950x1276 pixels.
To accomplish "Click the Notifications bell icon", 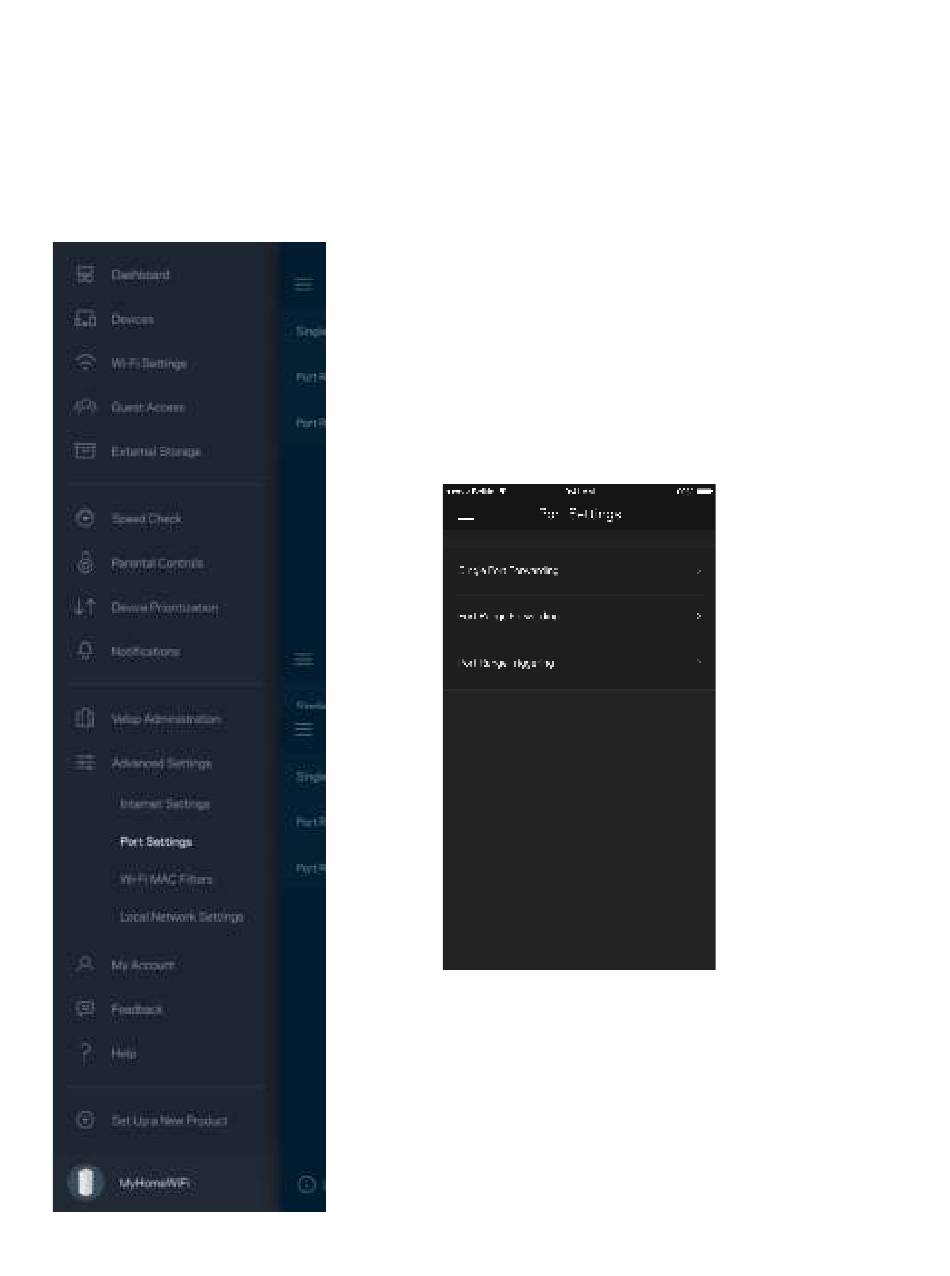I will 85,651.
